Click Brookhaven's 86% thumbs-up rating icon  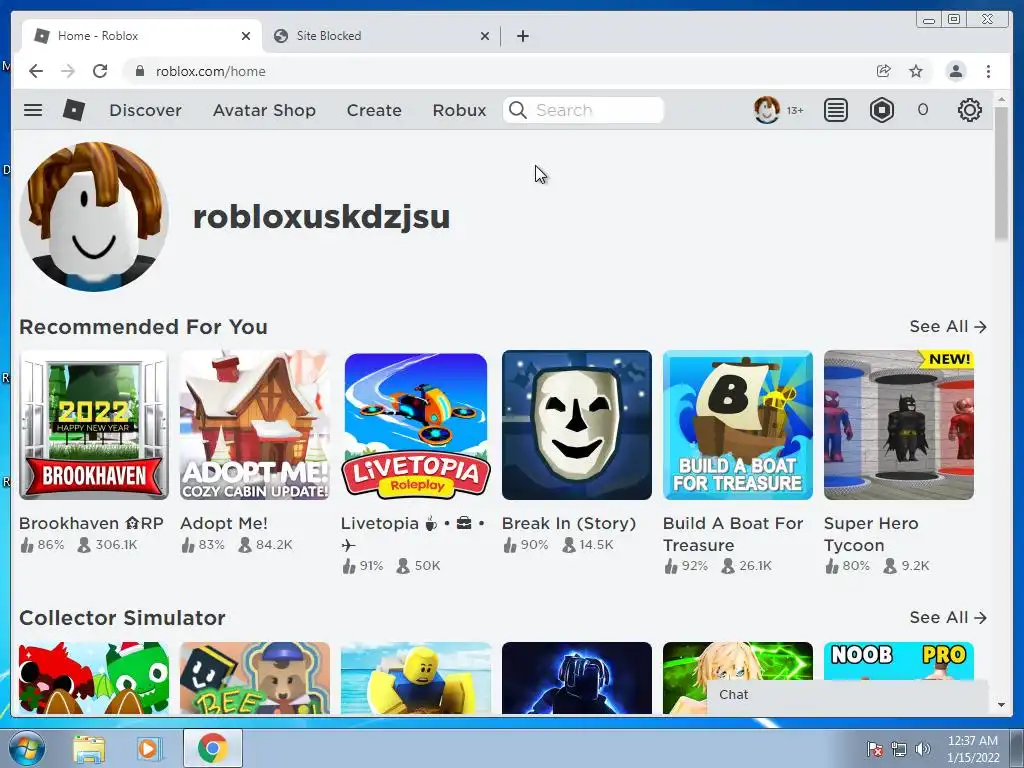click(27, 545)
